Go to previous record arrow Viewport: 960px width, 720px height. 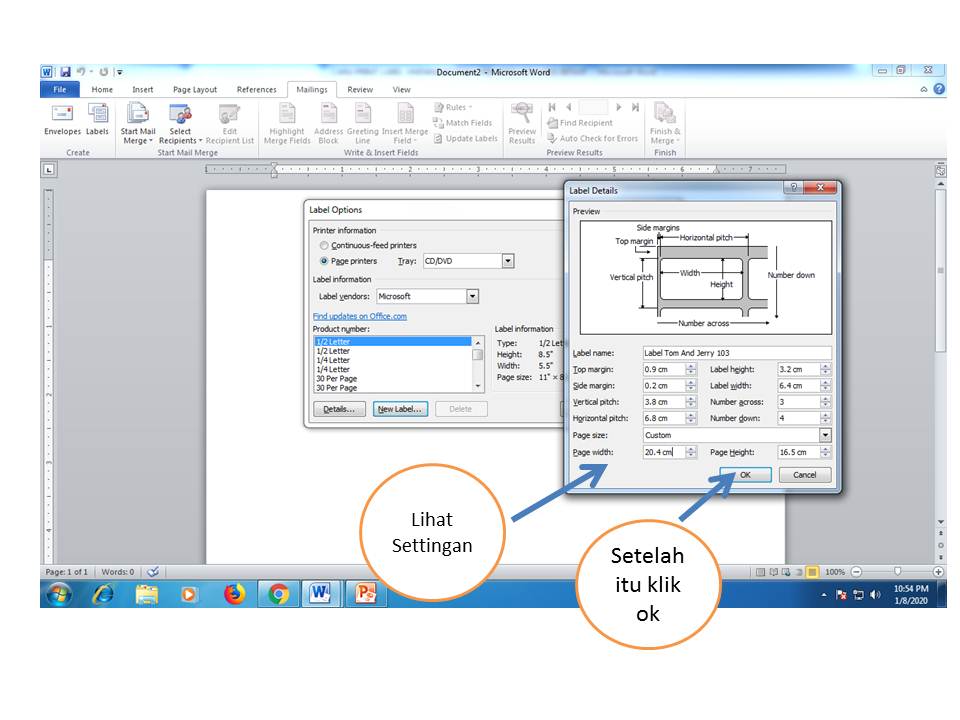pos(569,107)
